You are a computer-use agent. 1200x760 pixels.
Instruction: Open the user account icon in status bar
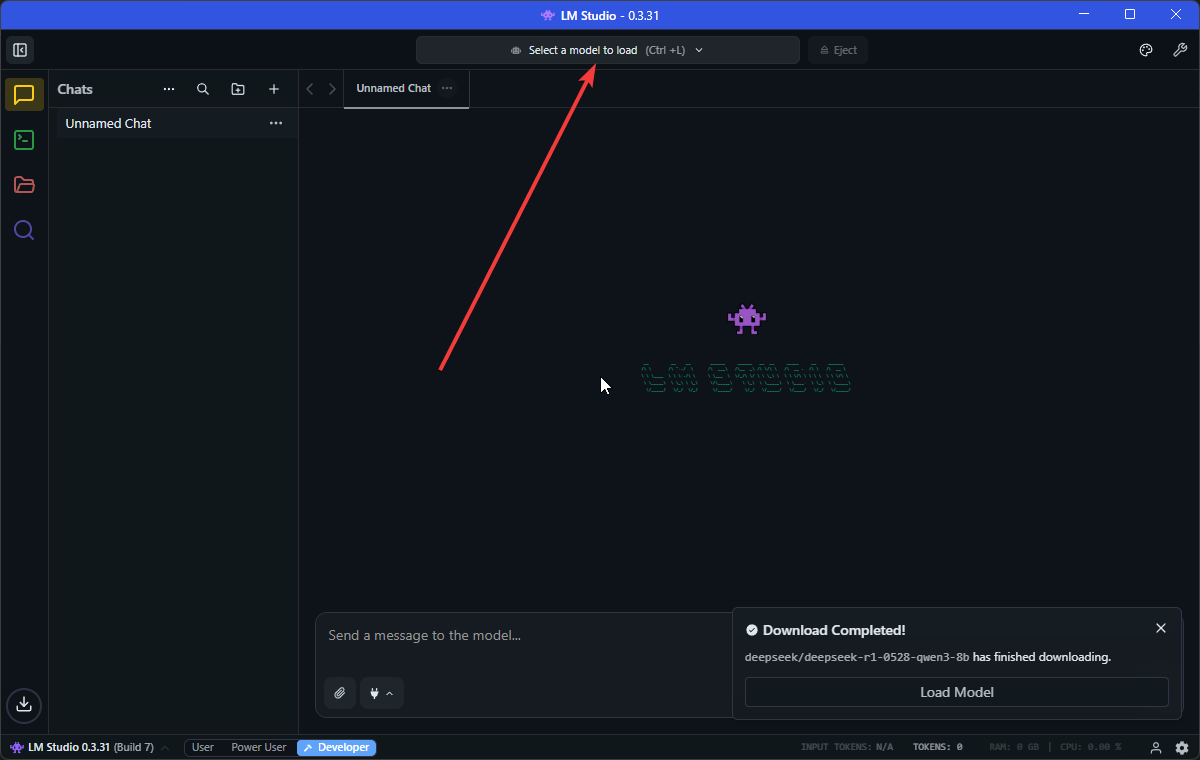pos(1156,748)
